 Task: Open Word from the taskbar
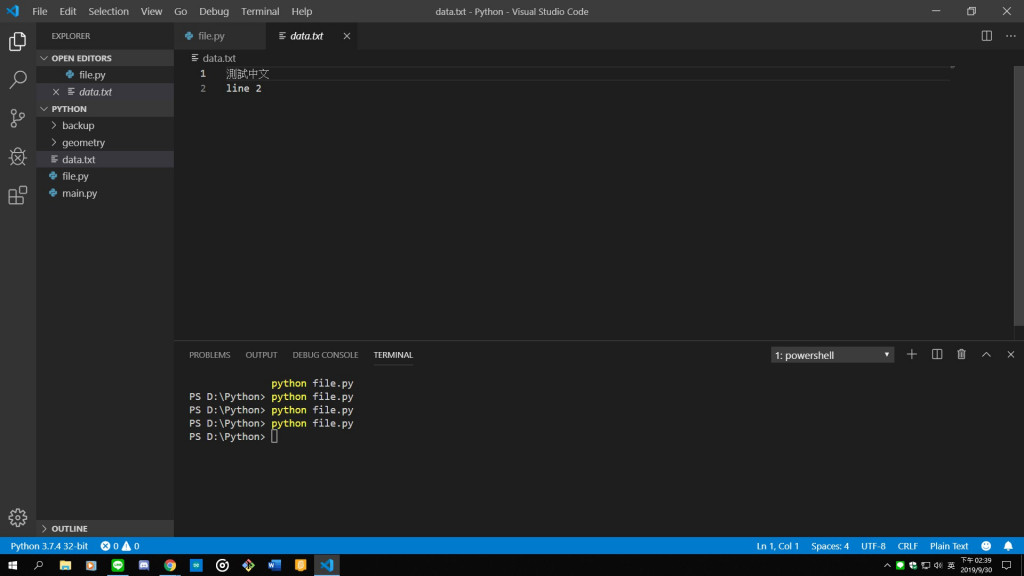point(274,566)
